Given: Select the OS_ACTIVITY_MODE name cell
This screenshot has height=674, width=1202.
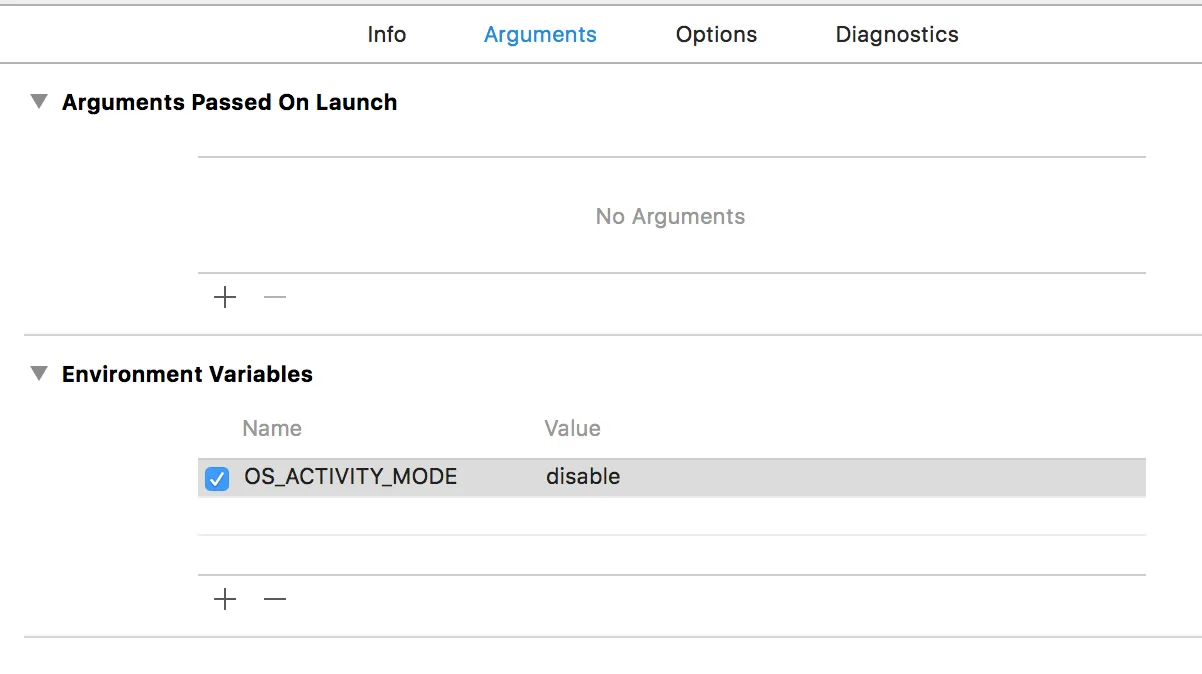Looking at the screenshot, I should coord(350,477).
